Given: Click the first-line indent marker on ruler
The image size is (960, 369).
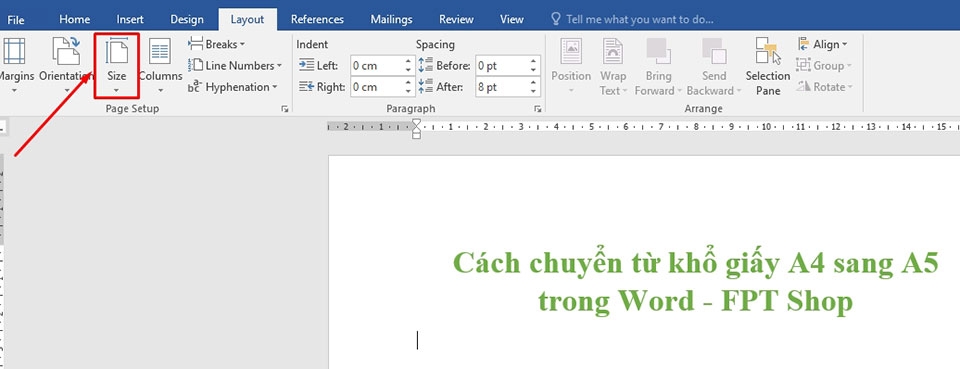Looking at the screenshot, I should [x=416, y=123].
